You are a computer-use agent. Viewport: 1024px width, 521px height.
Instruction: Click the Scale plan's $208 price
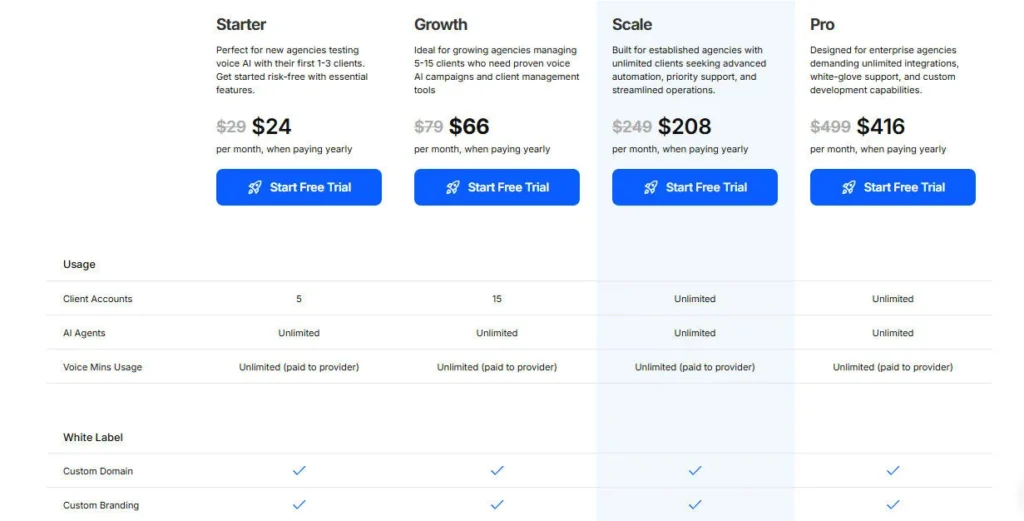(x=685, y=126)
